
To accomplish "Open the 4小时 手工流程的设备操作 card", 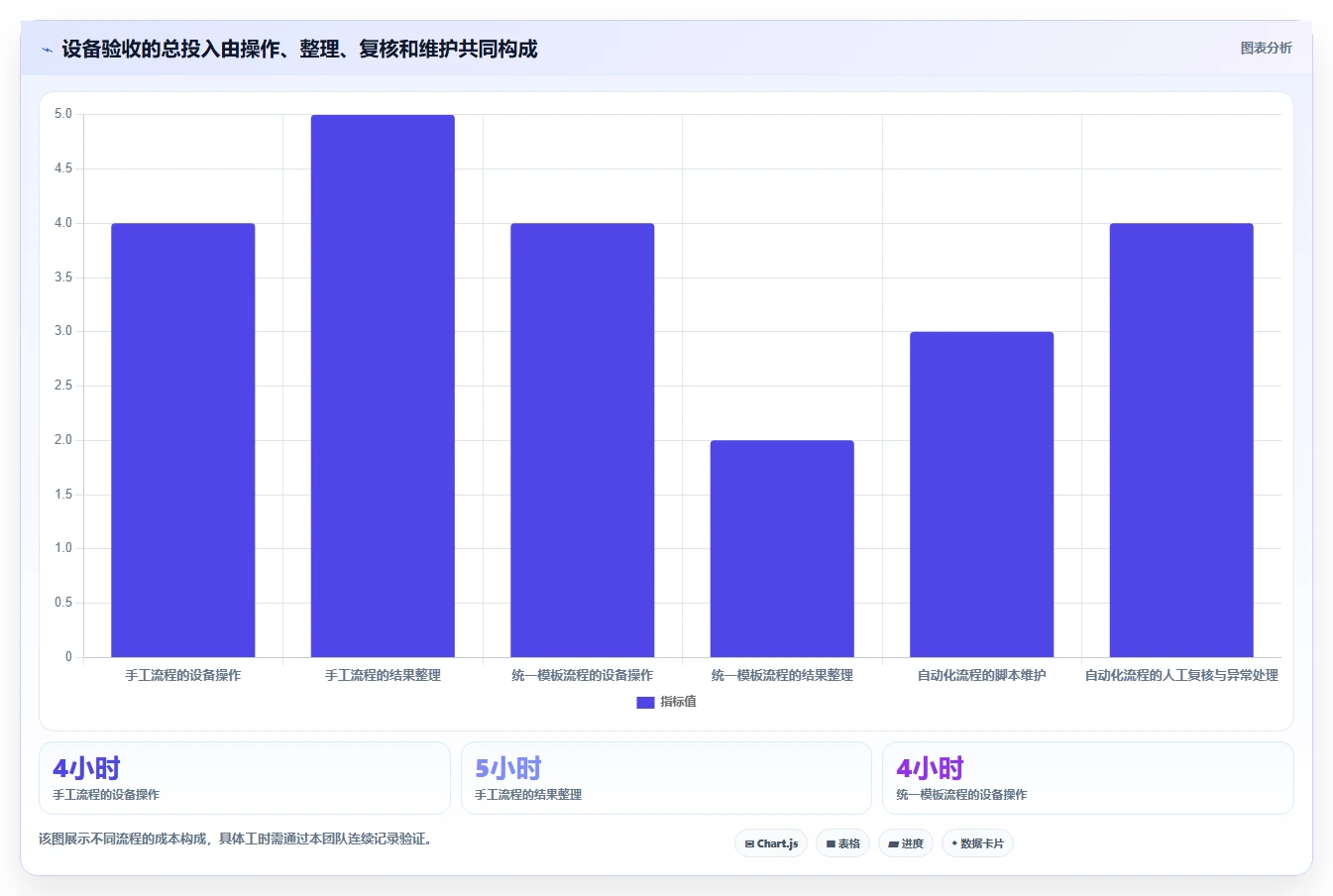I will point(245,778).
